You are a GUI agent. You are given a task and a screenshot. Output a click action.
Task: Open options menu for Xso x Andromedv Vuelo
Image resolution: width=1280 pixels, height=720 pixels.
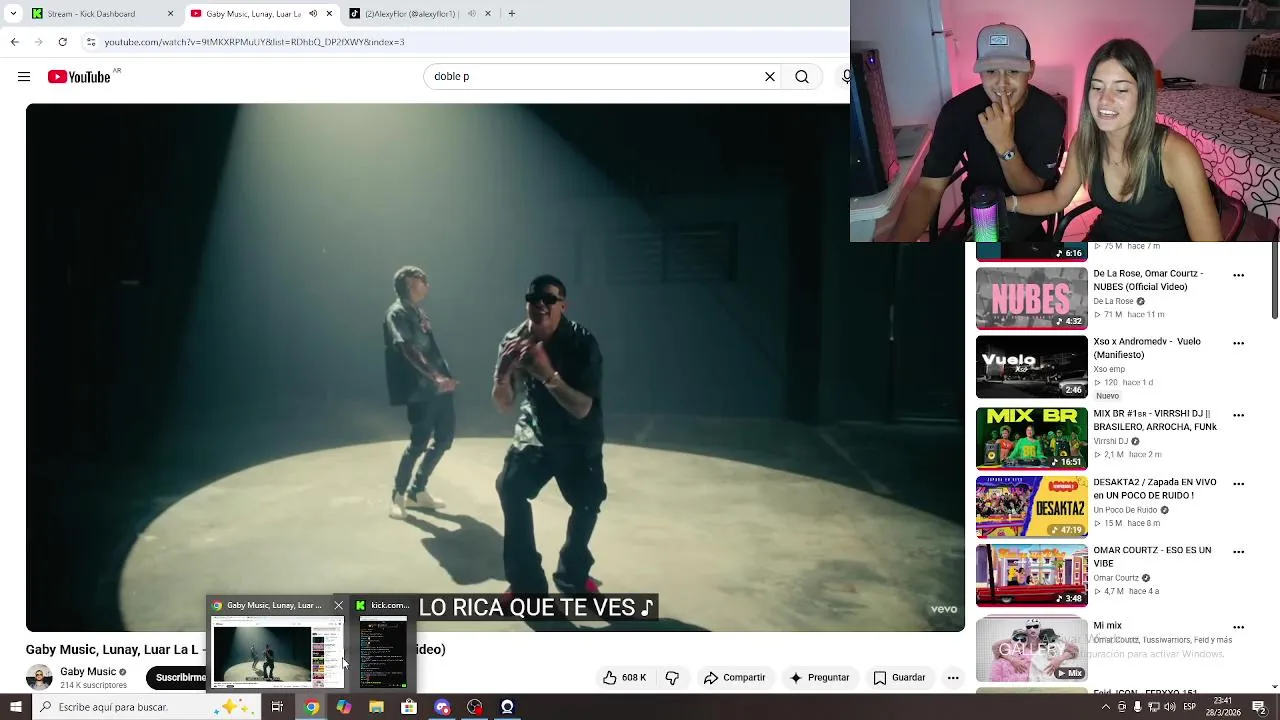(1238, 343)
